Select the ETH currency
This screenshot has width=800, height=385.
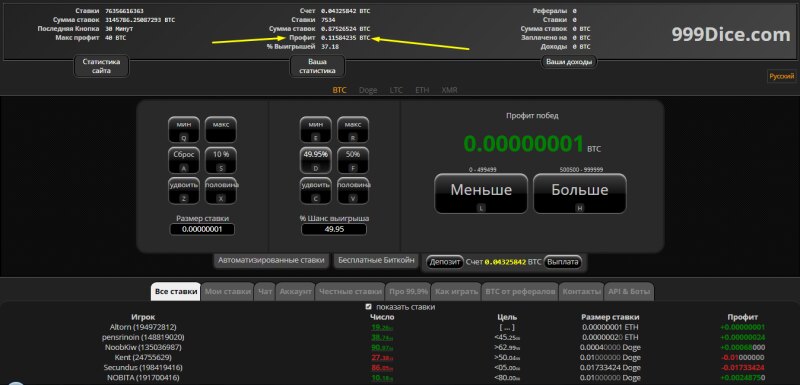click(x=422, y=90)
